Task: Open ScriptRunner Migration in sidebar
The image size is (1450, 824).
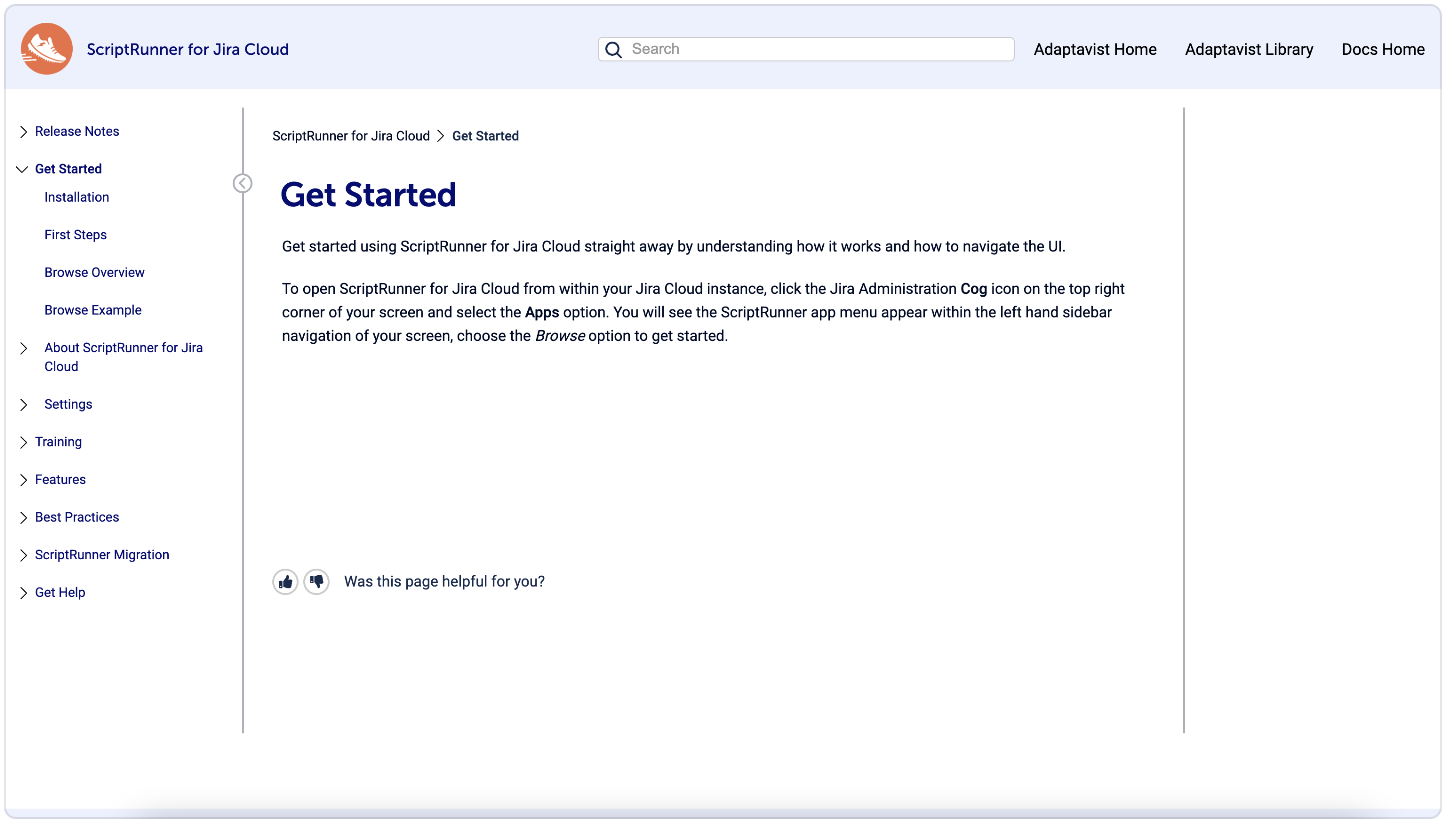Action: (x=102, y=555)
